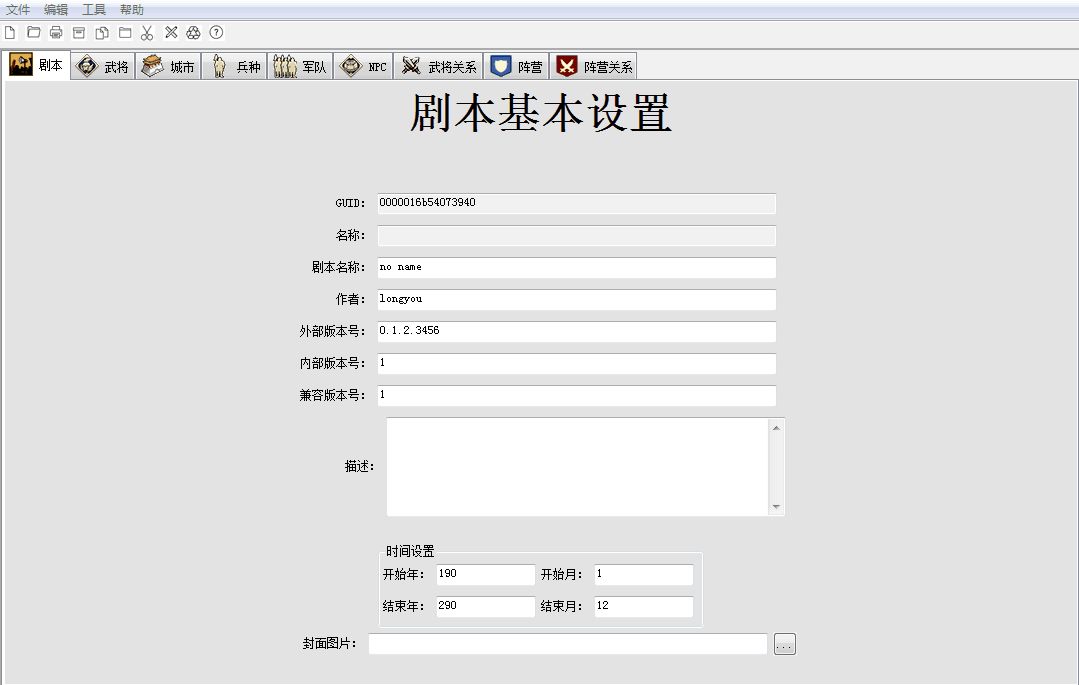
Task: Switch to the NPC tab
Action: coord(364,66)
